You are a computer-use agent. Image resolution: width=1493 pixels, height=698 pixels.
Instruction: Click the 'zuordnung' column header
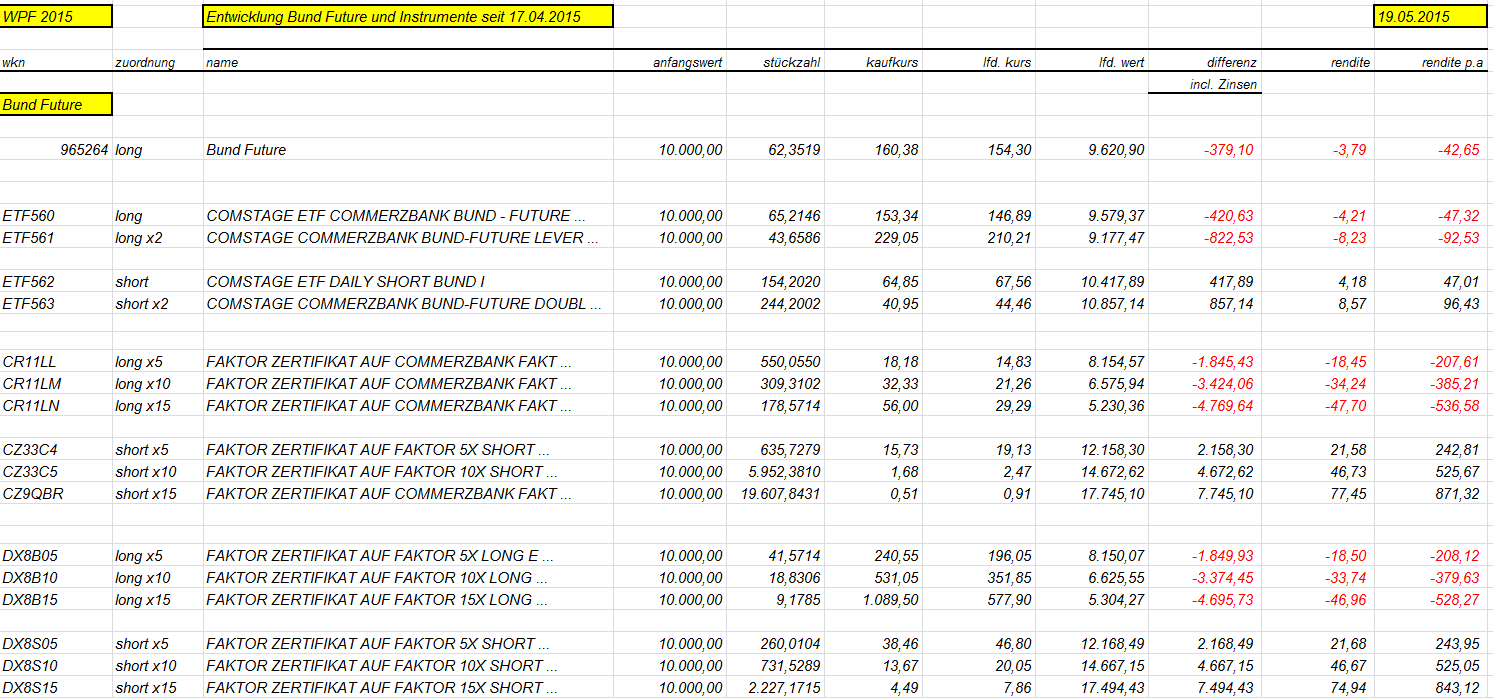(x=145, y=62)
